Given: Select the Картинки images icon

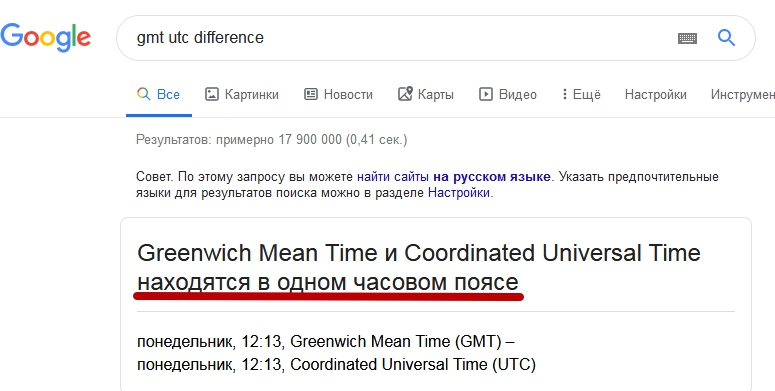Looking at the screenshot, I should coord(212,94).
